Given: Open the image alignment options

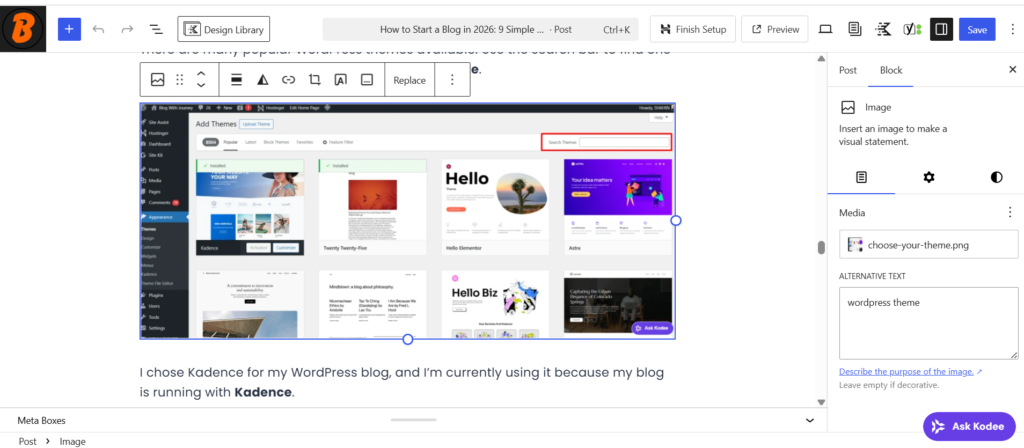Looking at the screenshot, I should [236, 80].
